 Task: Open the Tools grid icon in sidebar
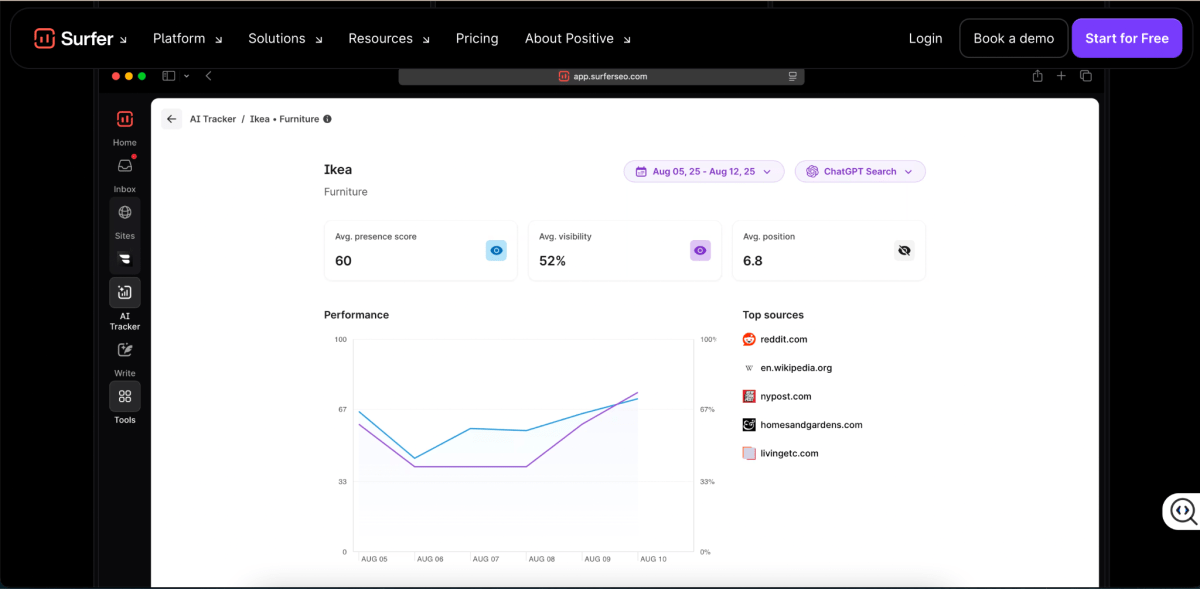click(x=125, y=396)
